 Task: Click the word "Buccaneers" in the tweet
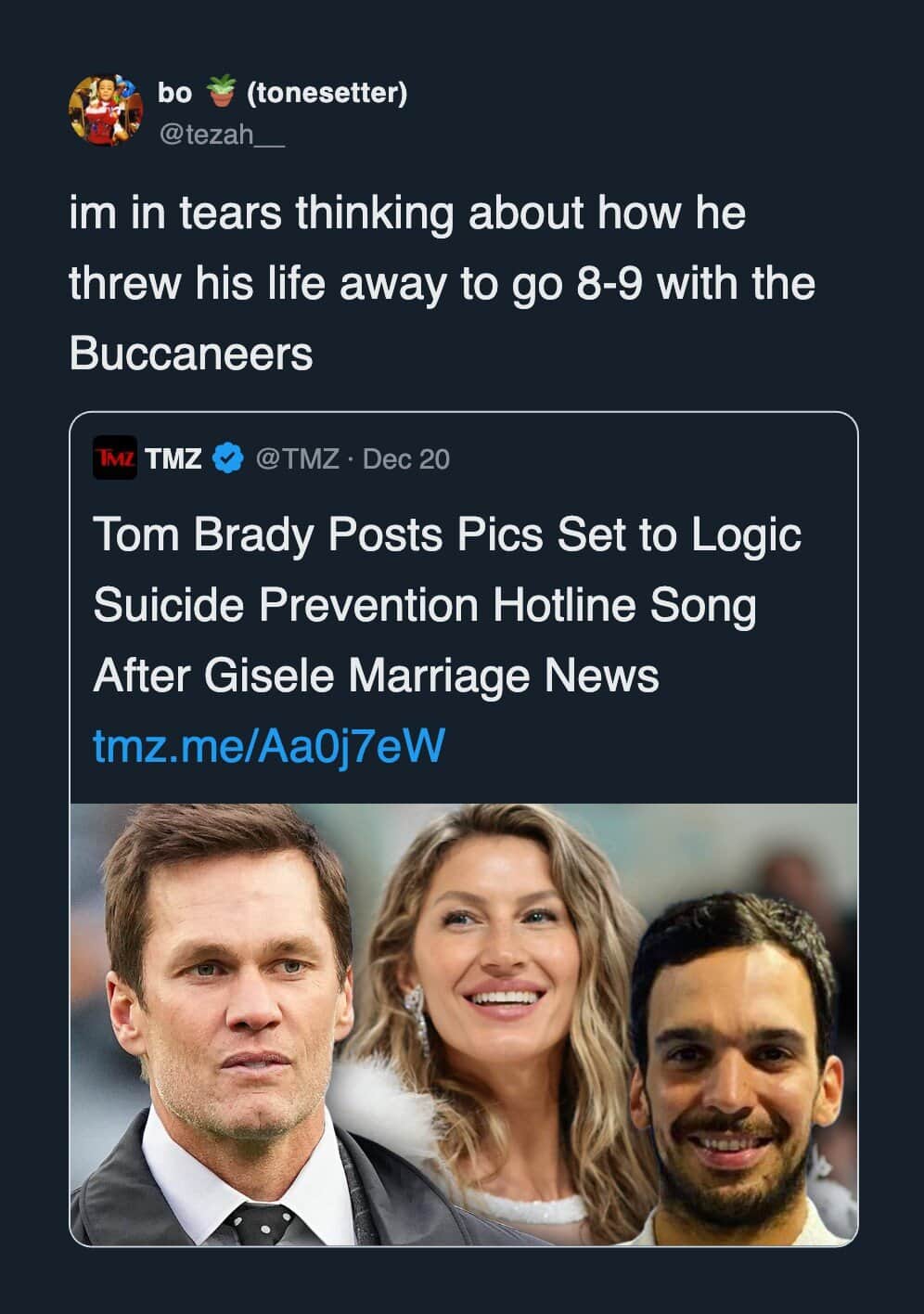(x=191, y=354)
